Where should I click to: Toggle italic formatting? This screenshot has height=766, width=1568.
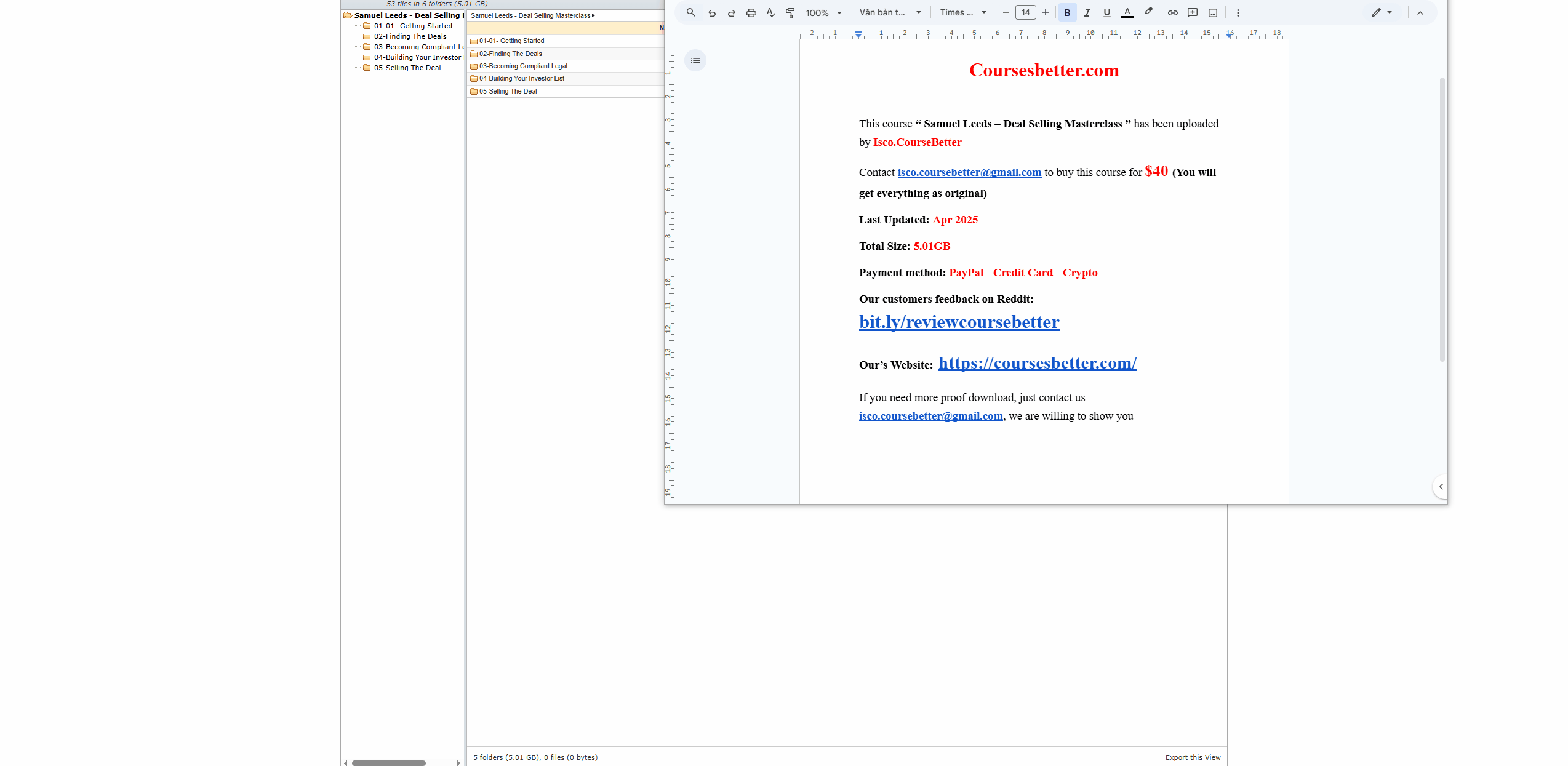(x=1087, y=13)
